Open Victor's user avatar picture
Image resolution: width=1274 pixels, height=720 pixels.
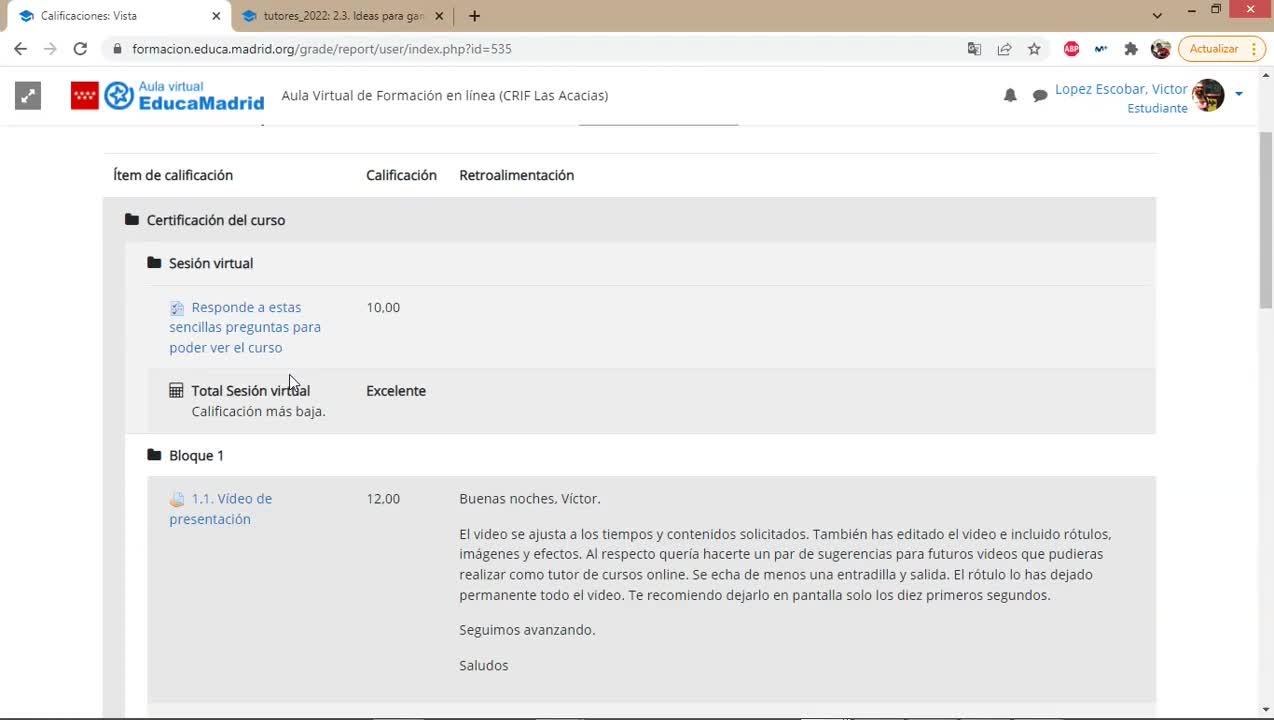(x=1208, y=95)
